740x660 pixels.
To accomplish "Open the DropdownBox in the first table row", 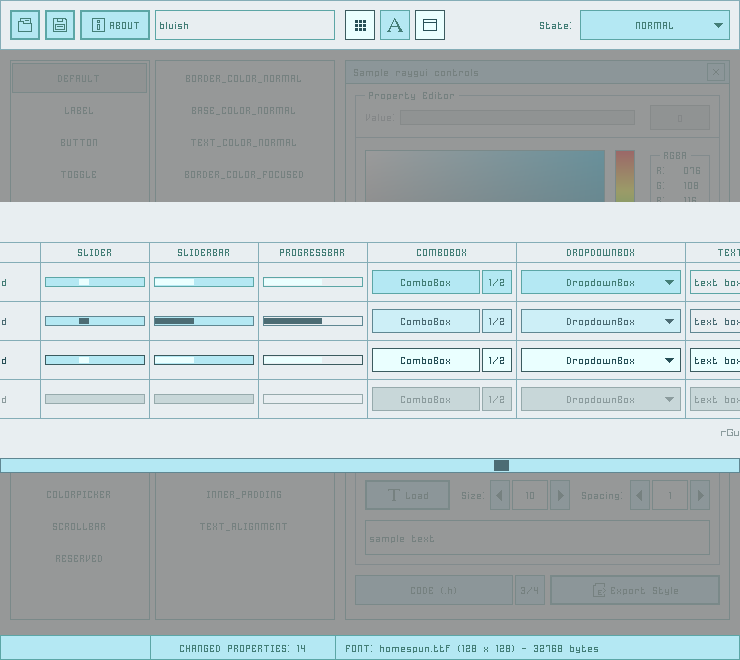I will (x=601, y=282).
